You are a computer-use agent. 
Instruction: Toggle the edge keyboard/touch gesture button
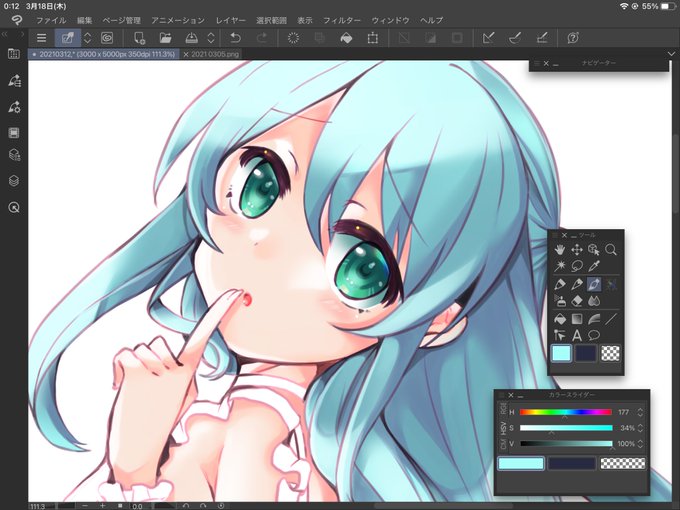point(68,38)
